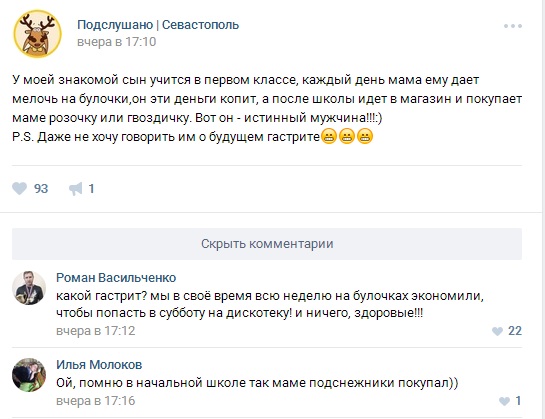The height and width of the screenshot is (419, 545).
Task: View the 93 likes count
Action: coord(41,189)
